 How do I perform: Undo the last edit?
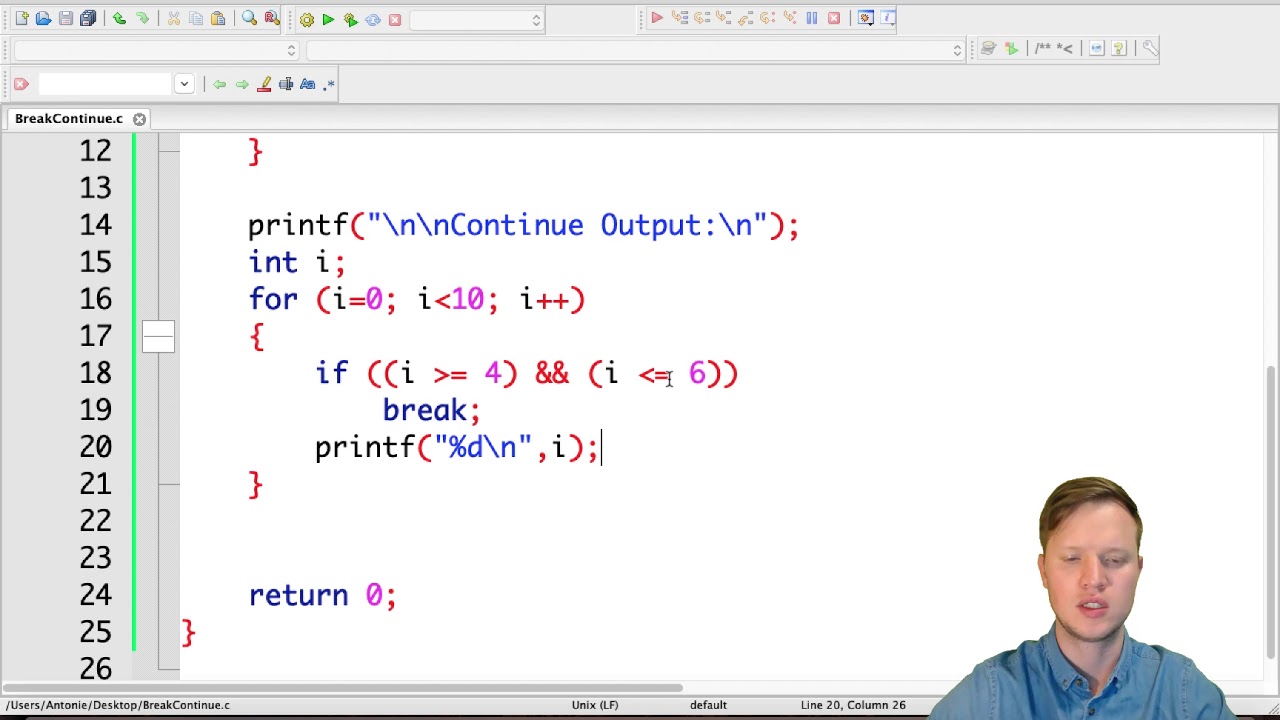(120, 19)
